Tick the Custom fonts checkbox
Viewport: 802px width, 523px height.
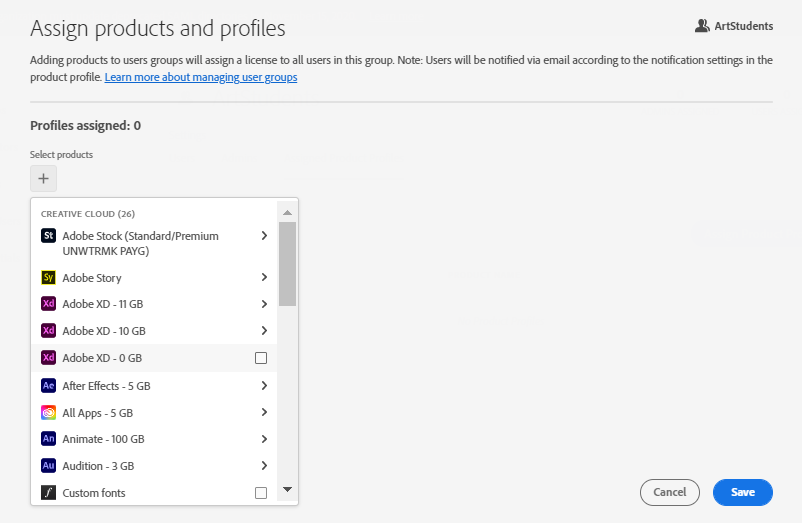[261, 493]
